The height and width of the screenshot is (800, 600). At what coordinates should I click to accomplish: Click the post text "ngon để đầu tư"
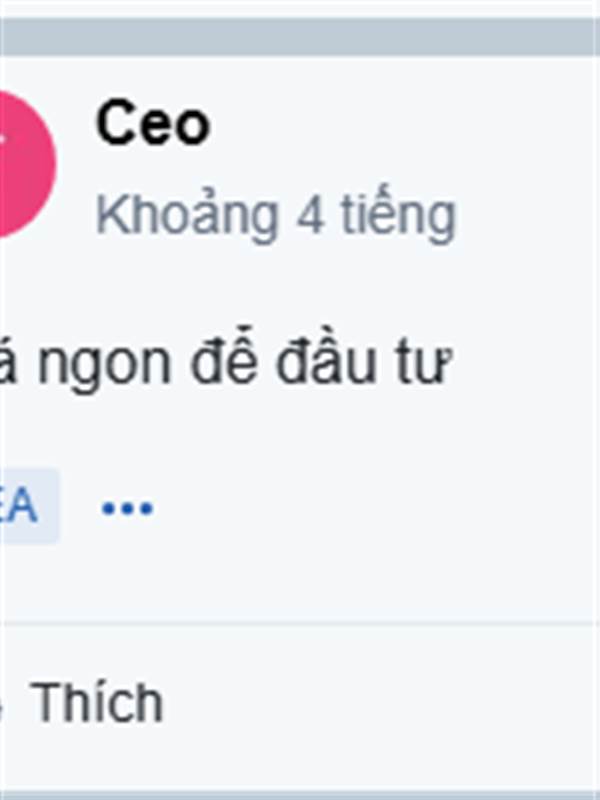(245, 362)
